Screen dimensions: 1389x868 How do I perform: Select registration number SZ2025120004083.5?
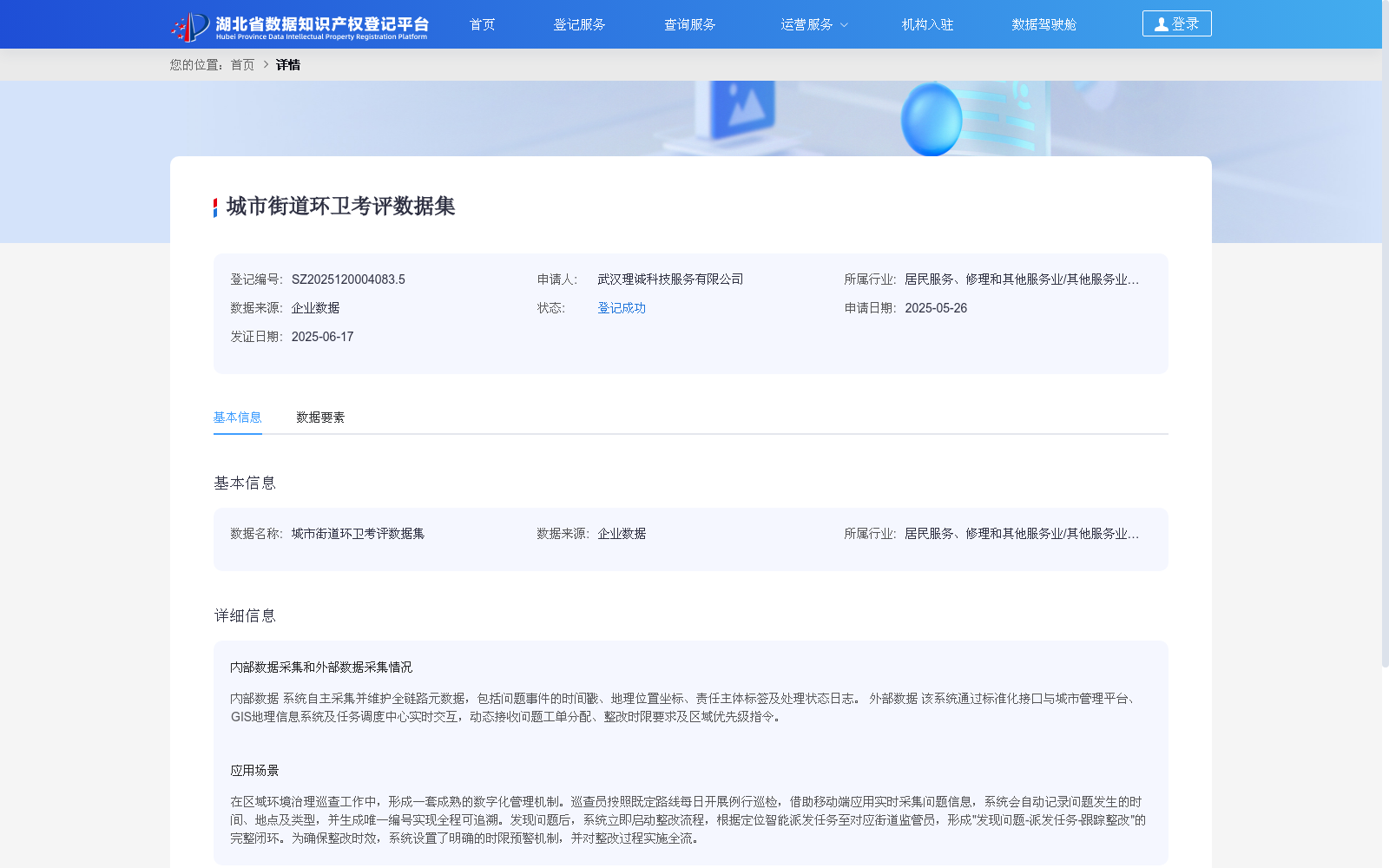click(x=348, y=279)
